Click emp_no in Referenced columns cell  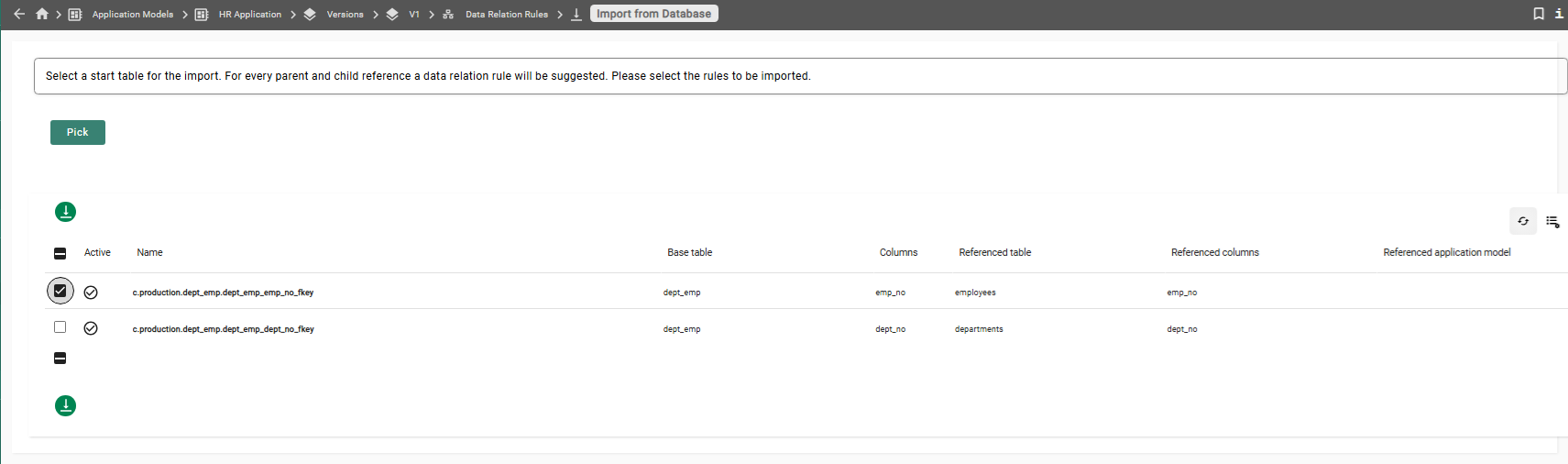(1182, 293)
